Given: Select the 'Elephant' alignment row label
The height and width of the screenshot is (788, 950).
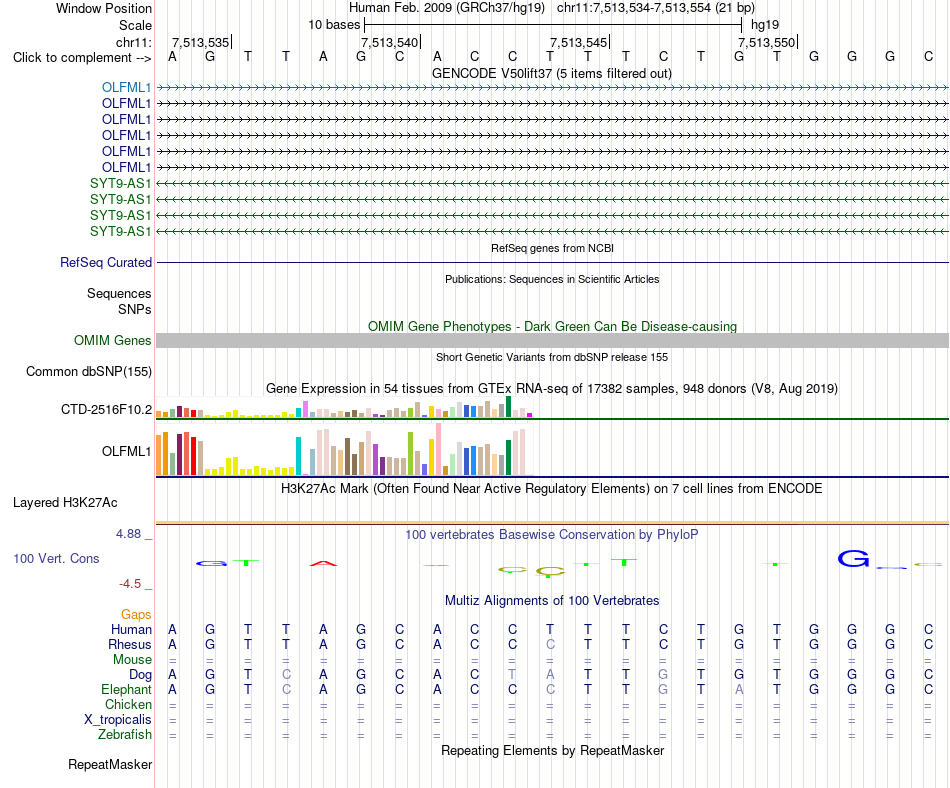Looking at the screenshot, I should [126, 689].
